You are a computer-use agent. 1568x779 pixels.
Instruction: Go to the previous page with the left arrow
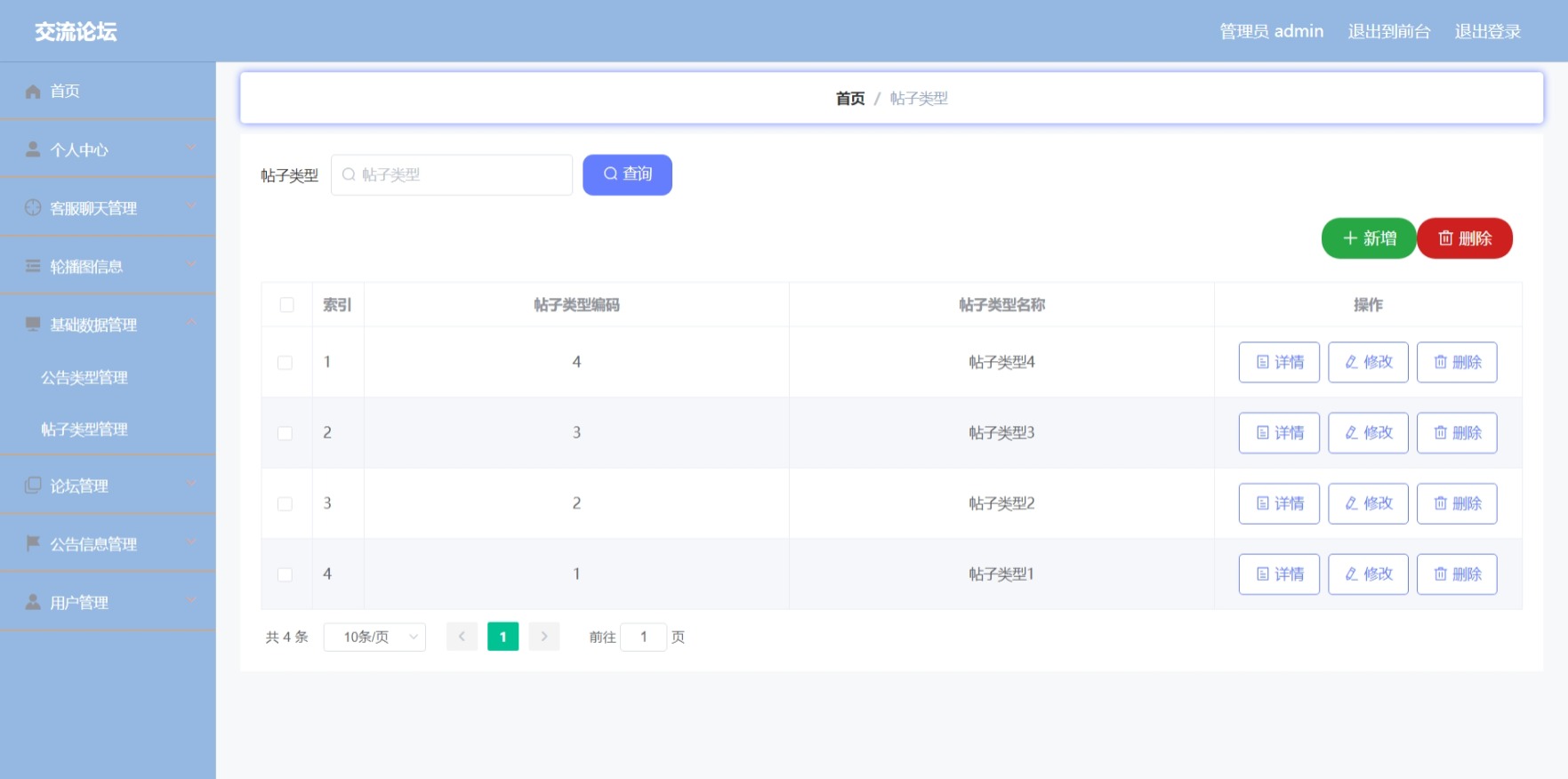pos(462,637)
